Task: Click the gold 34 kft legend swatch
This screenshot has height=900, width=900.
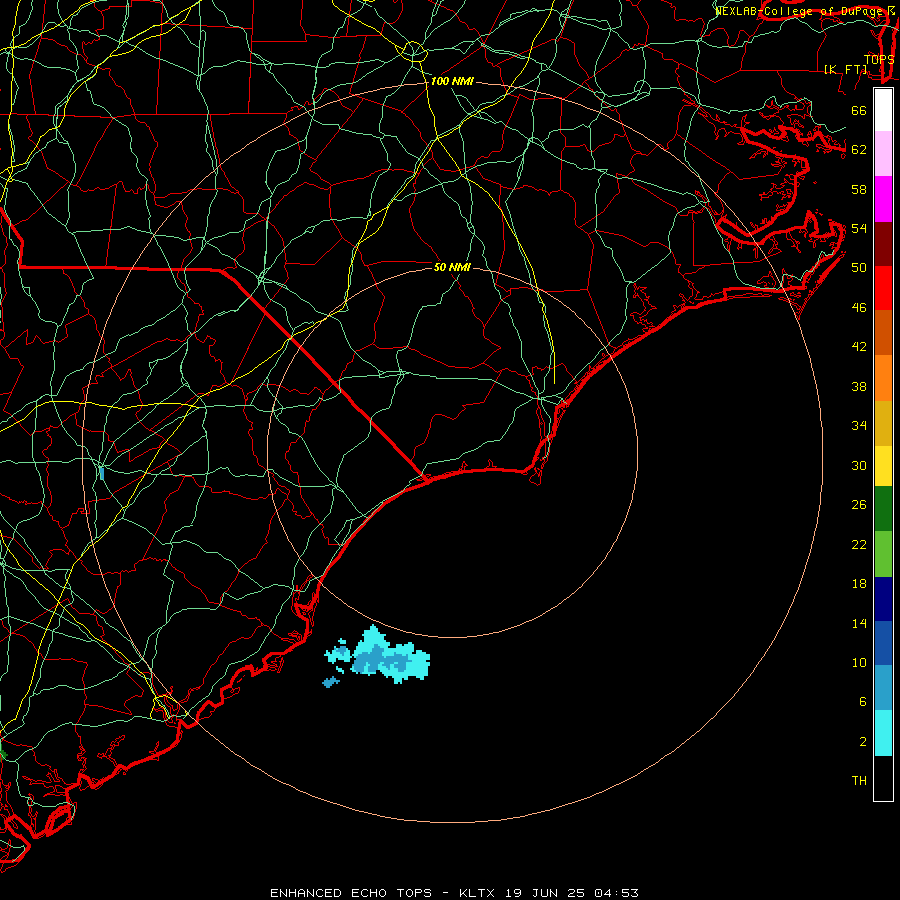Action: 883,423
